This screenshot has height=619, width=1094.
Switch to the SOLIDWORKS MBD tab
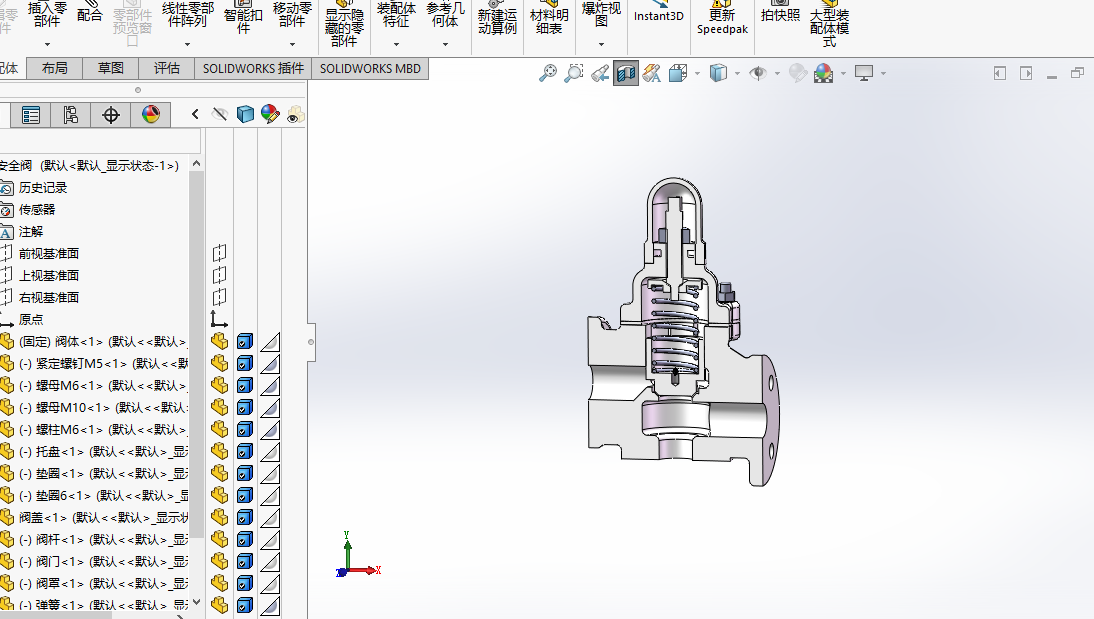pyautogui.click(x=371, y=69)
